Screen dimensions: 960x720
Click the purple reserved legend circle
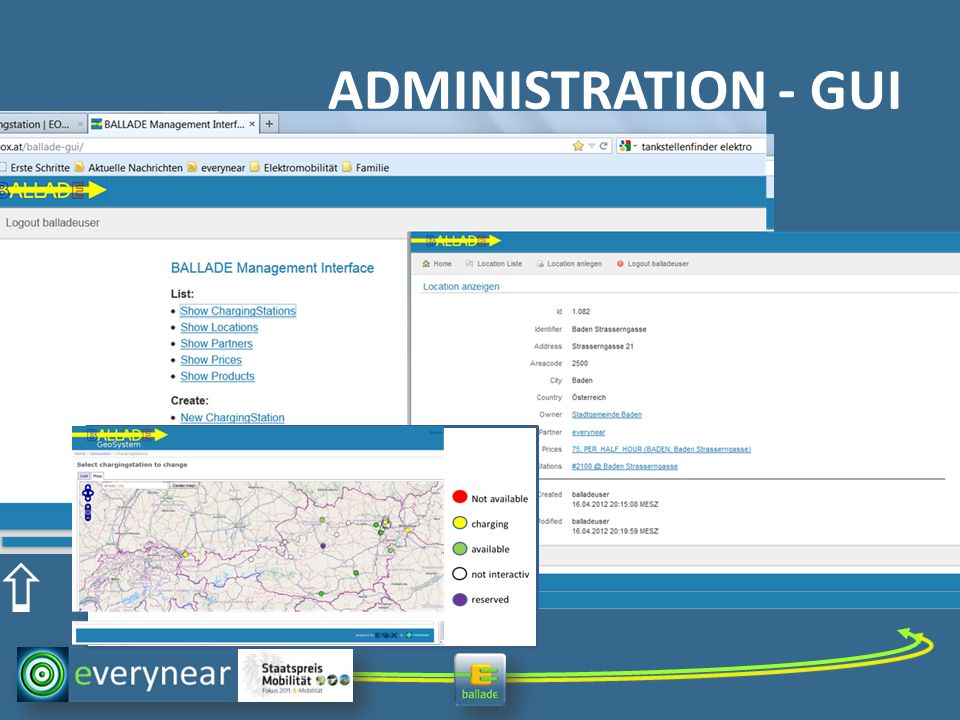click(460, 599)
